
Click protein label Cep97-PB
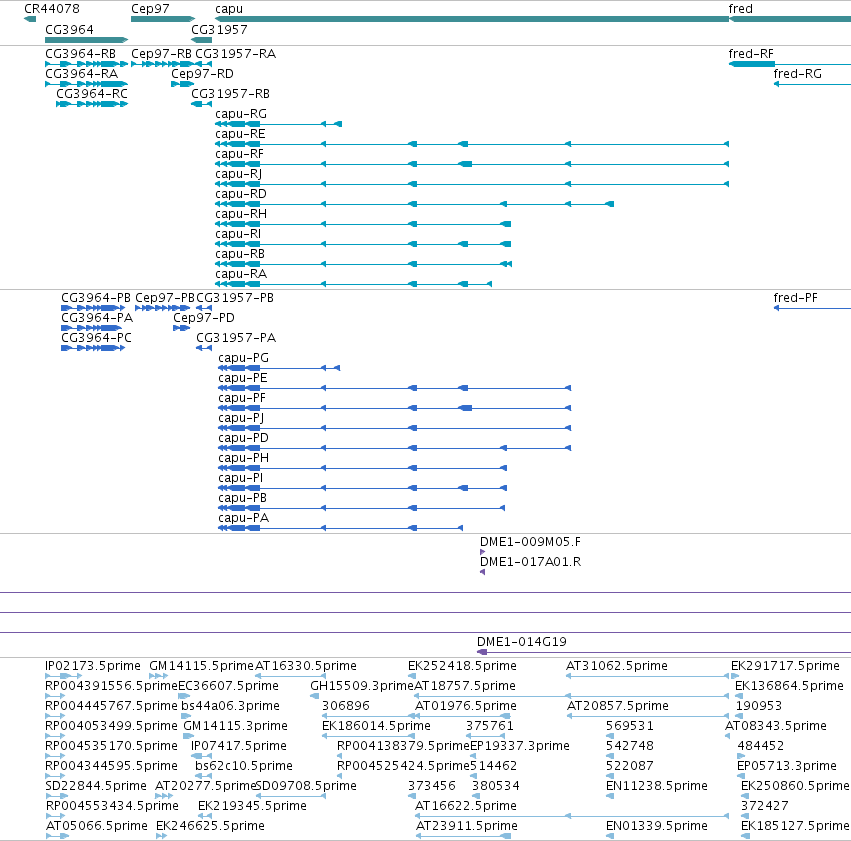pos(164,298)
